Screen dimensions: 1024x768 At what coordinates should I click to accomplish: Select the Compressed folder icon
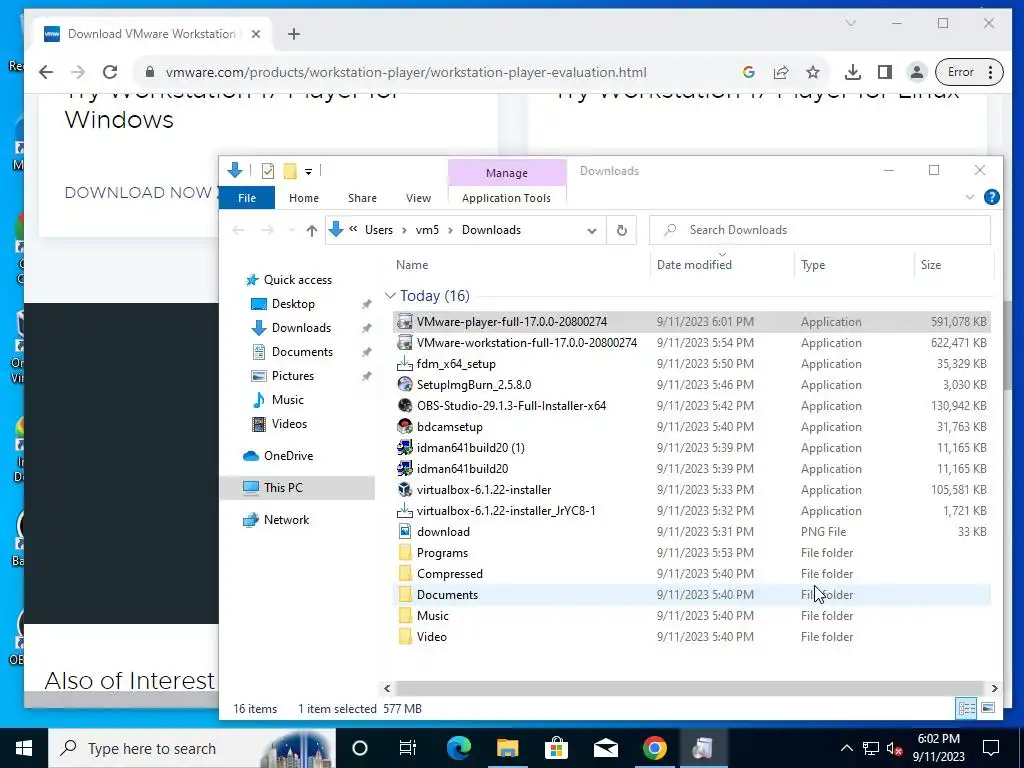[405, 573]
